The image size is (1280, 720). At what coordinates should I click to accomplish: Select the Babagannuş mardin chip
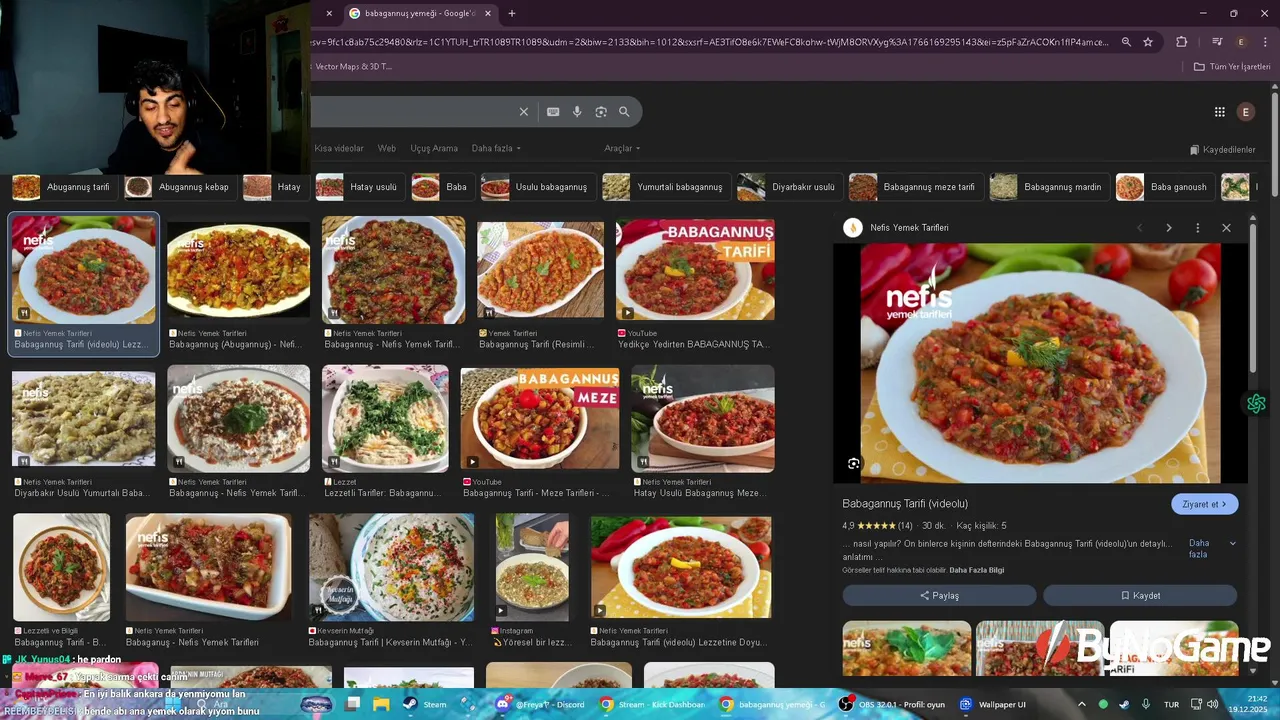[x=1048, y=187]
